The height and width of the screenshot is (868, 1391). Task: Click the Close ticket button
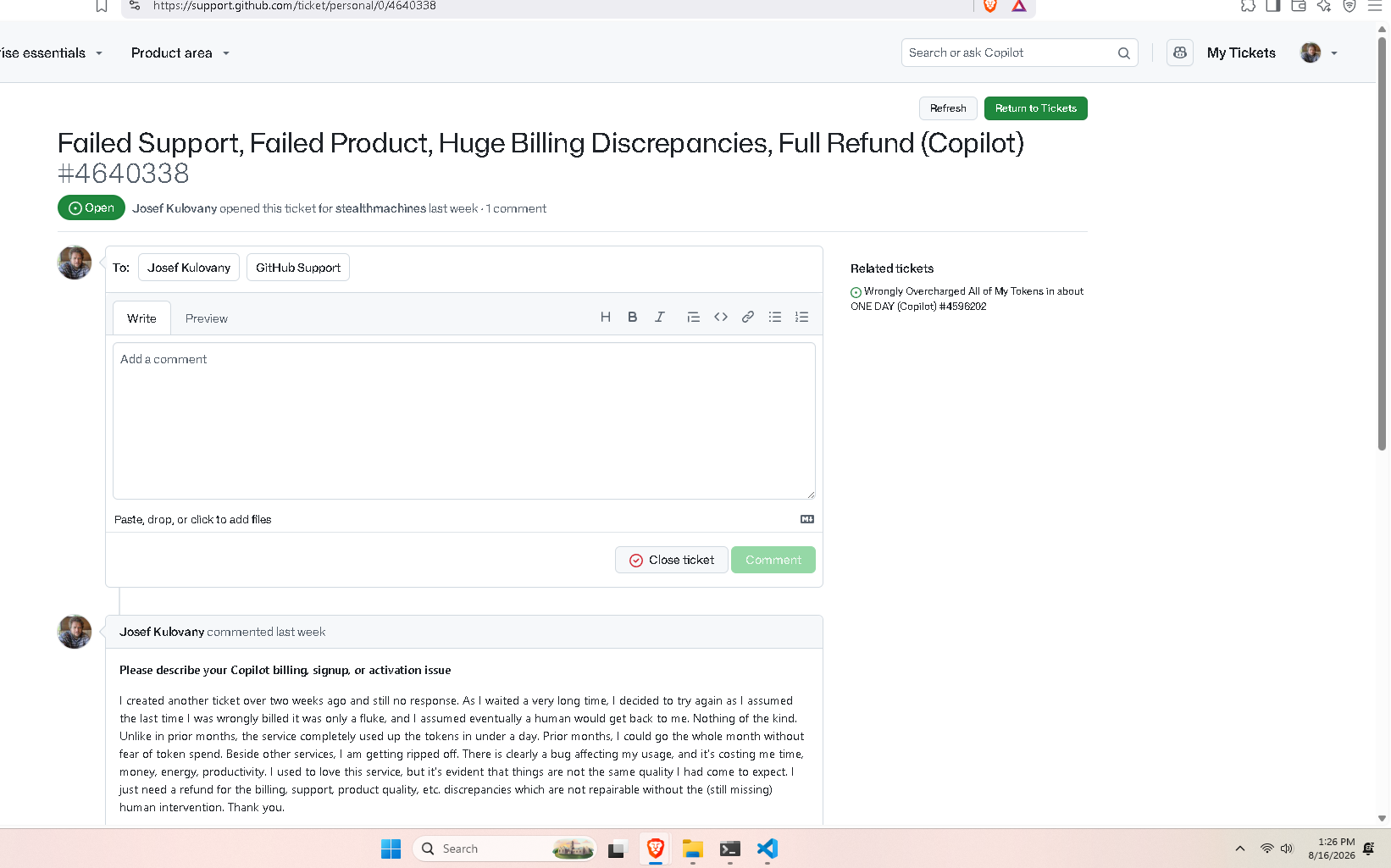[672, 560]
